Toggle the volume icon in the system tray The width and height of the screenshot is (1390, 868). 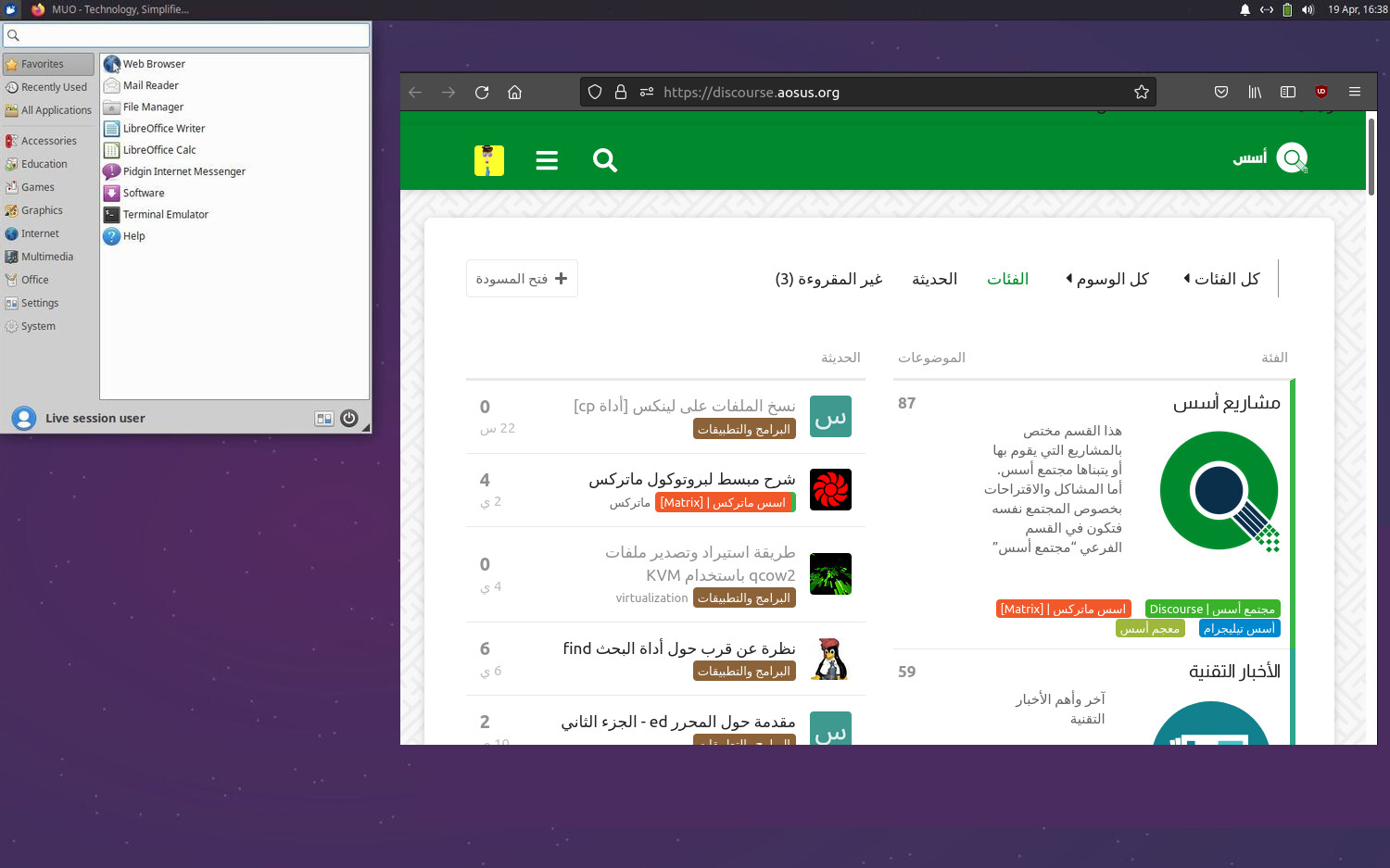click(1308, 9)
